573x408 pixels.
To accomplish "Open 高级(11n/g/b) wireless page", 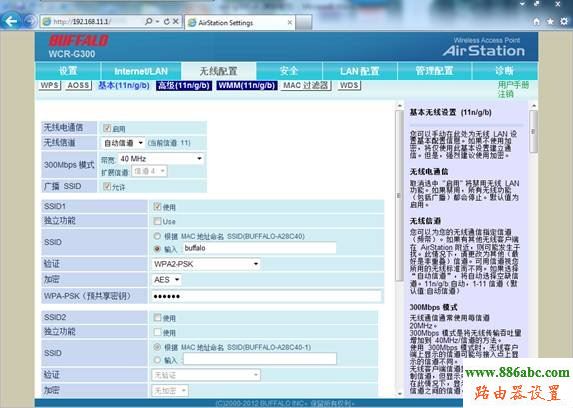I will pyautogui.click(x=184, y=86).
